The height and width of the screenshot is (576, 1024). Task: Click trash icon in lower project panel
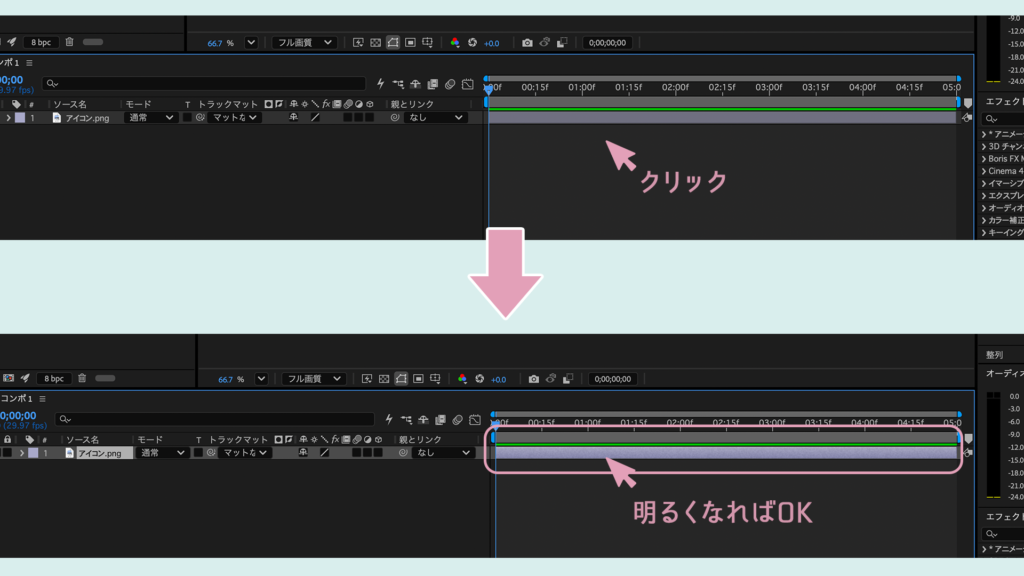82,378
